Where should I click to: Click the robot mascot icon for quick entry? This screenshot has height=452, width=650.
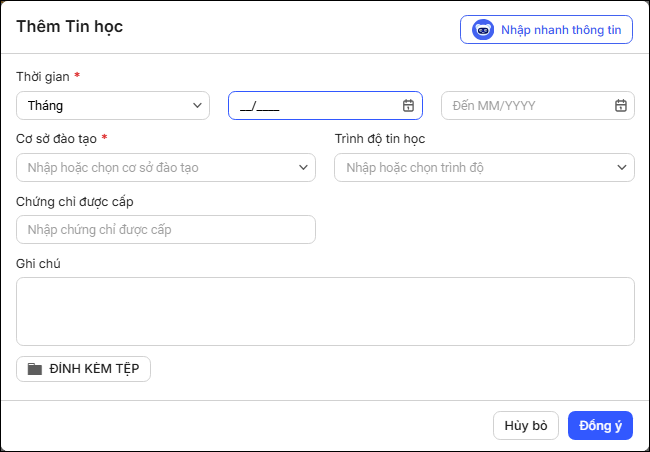(x=483, y=30)
